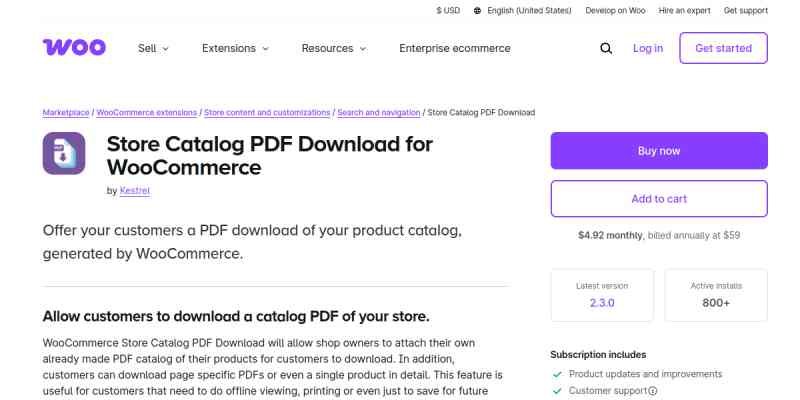Expand the Extensions menu
The width and height of the screenshot is (800, 400).
click(x=235, y=48)
